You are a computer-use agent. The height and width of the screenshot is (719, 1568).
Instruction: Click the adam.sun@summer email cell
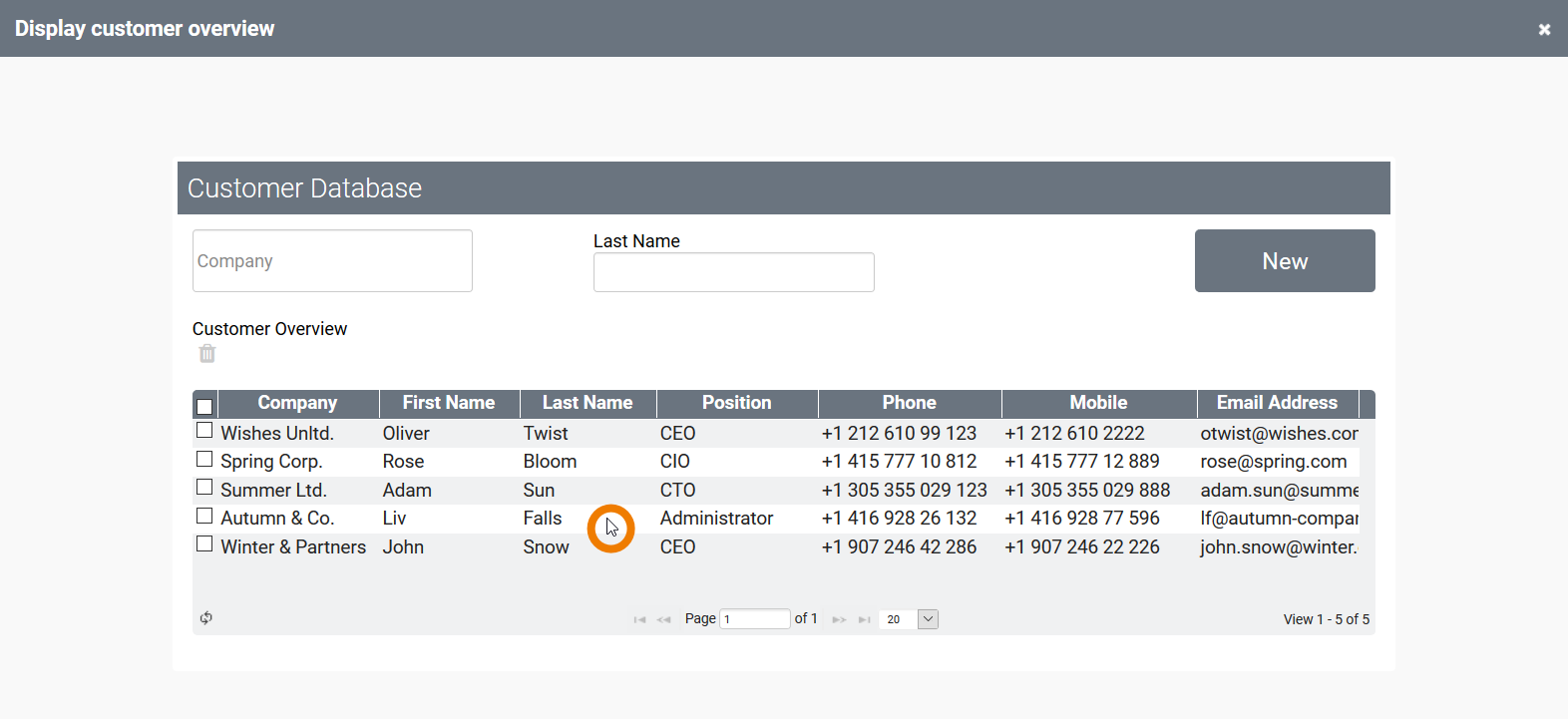pos(1278,491)
